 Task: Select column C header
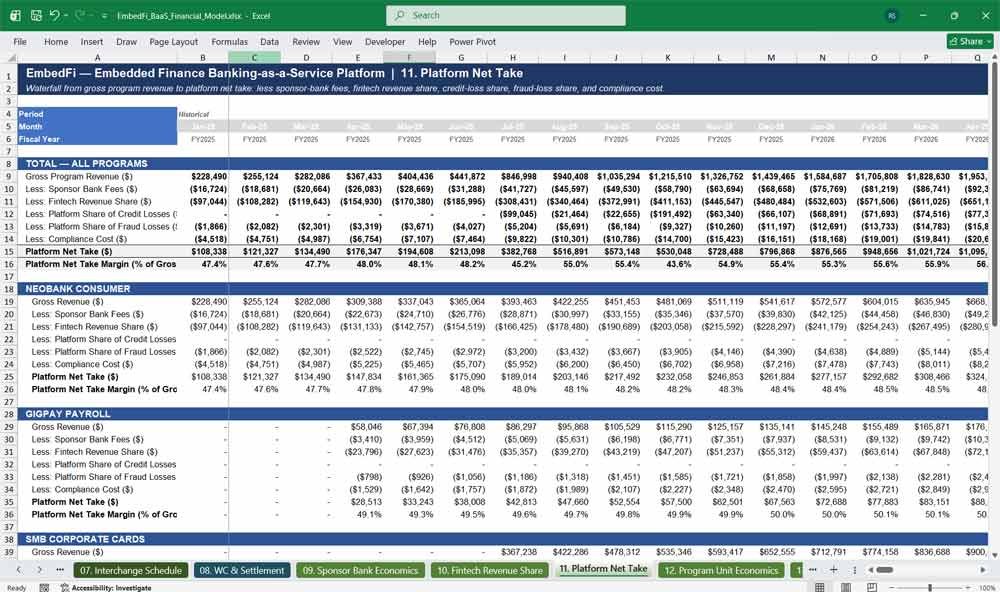(254, 57)
